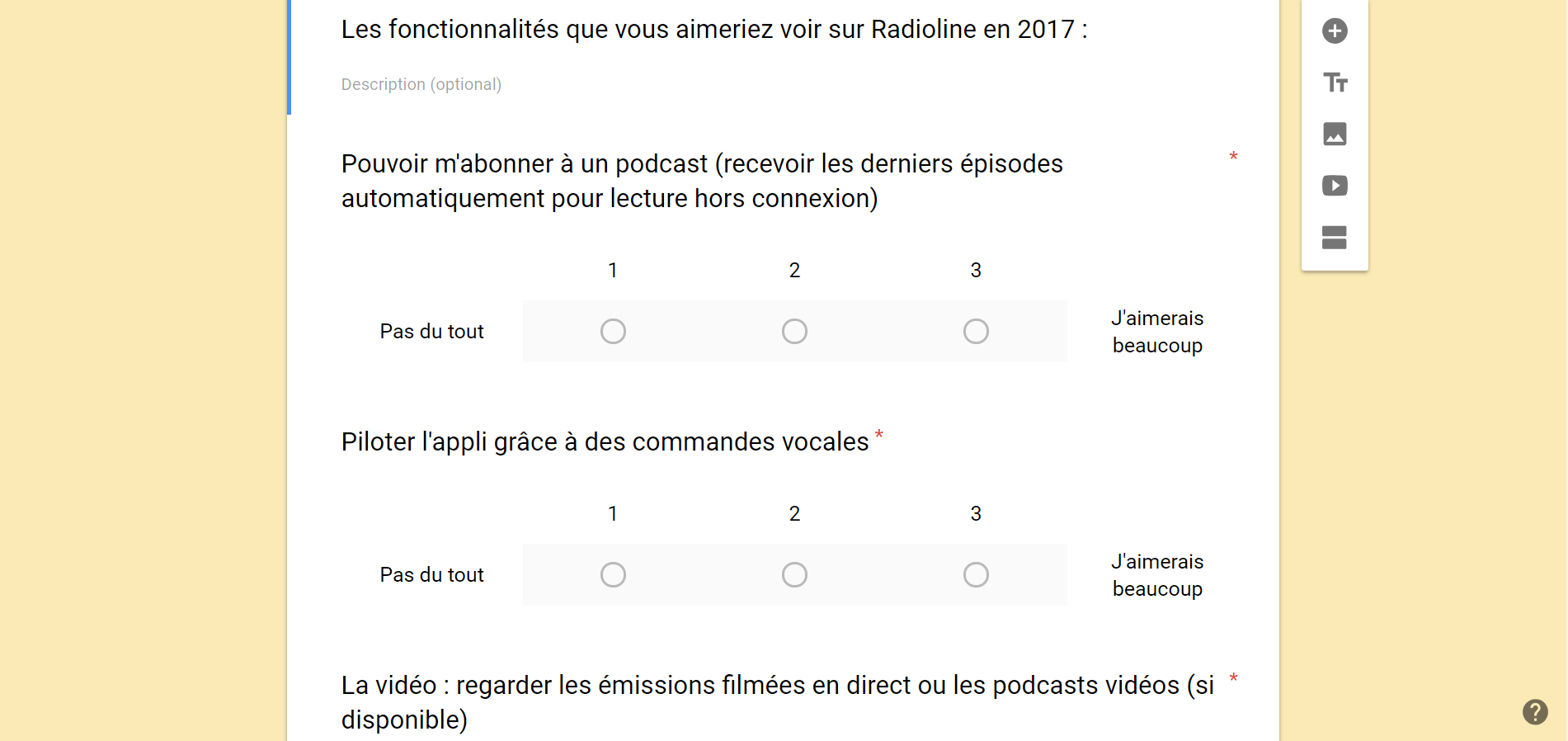Choose rating 3 for the voice commands question
1568x741 pixels.
click(x=976, y=574)
